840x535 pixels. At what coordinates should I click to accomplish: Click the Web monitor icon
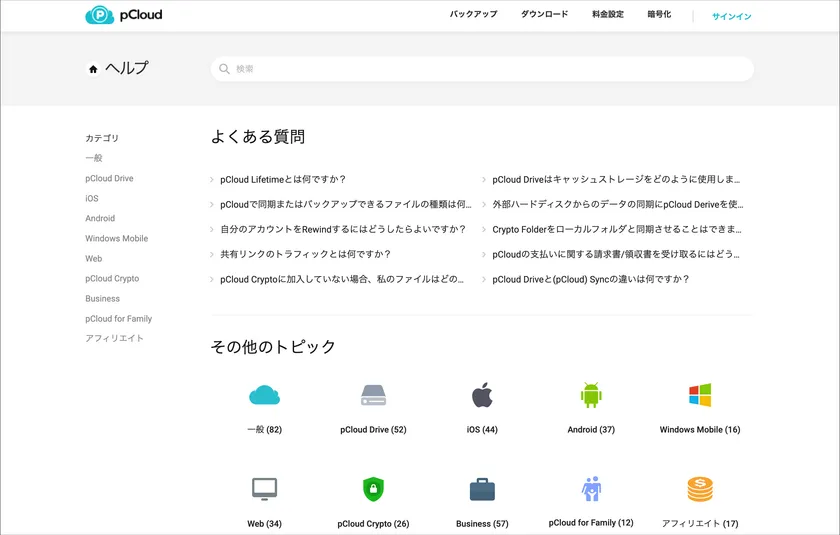(x=265, y=489)
